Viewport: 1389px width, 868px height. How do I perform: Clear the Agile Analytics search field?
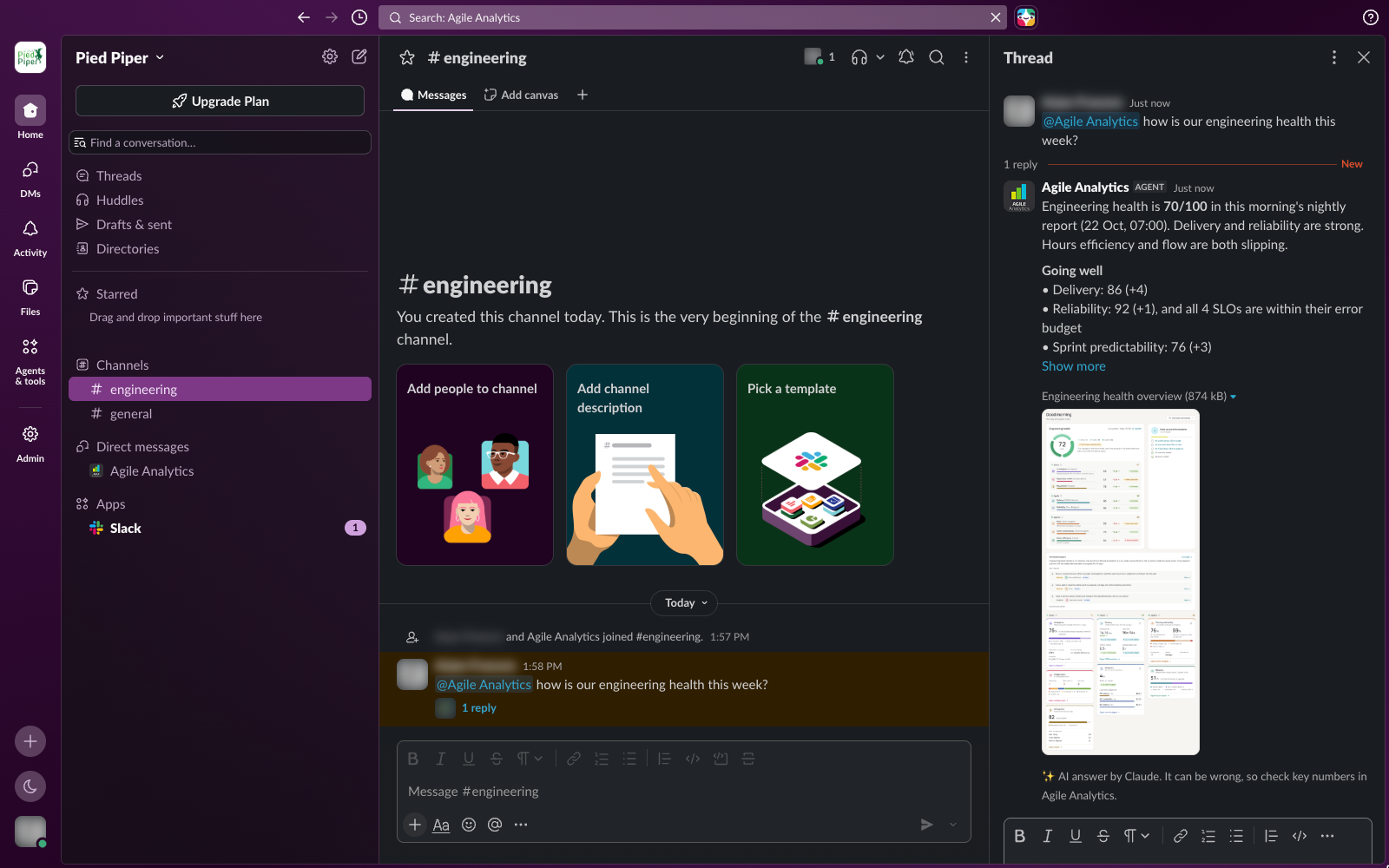coord(995,17)
